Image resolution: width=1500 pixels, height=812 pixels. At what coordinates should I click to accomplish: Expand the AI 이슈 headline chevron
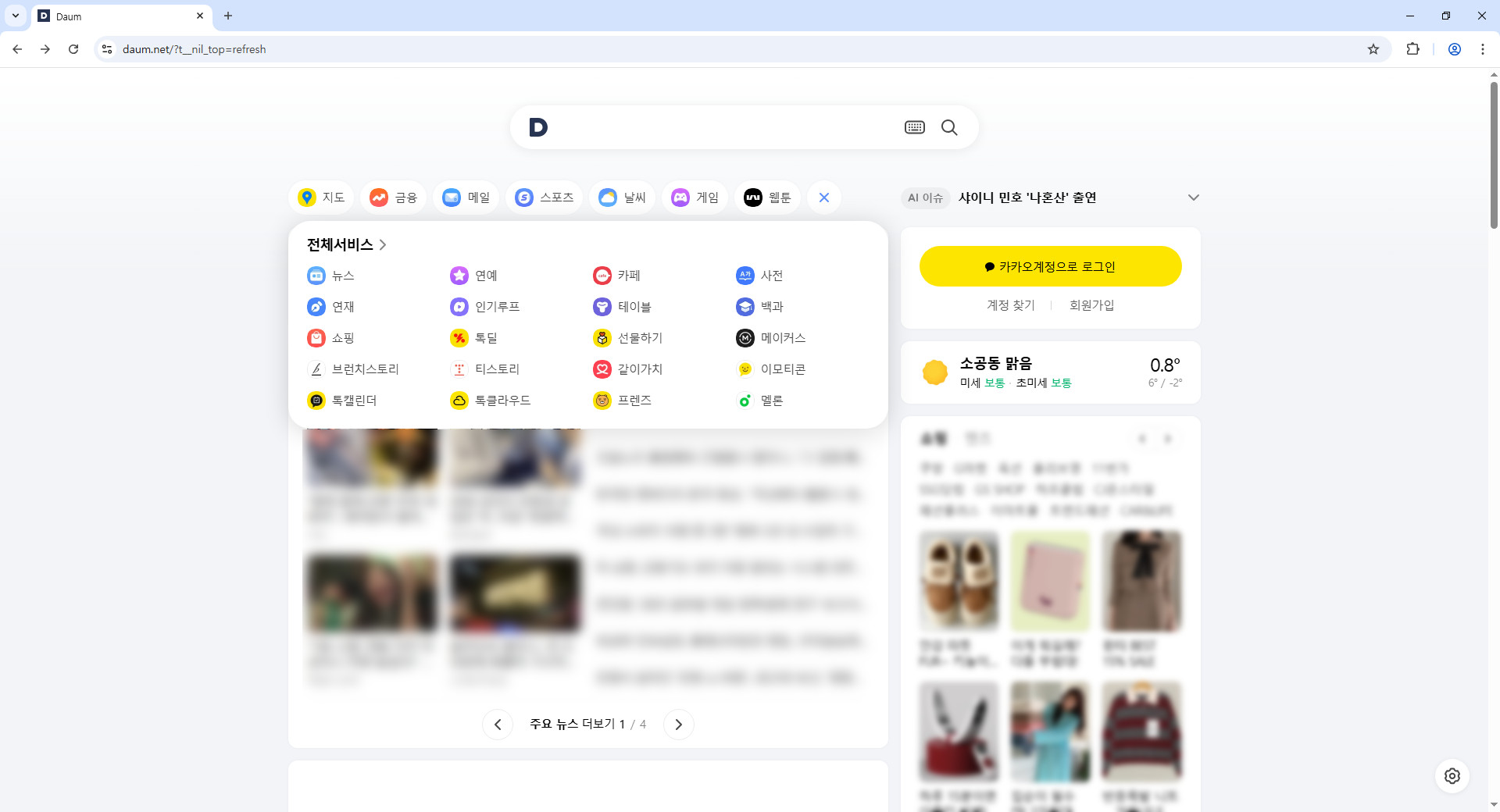pyautogui.click(x=1193, y=198)
